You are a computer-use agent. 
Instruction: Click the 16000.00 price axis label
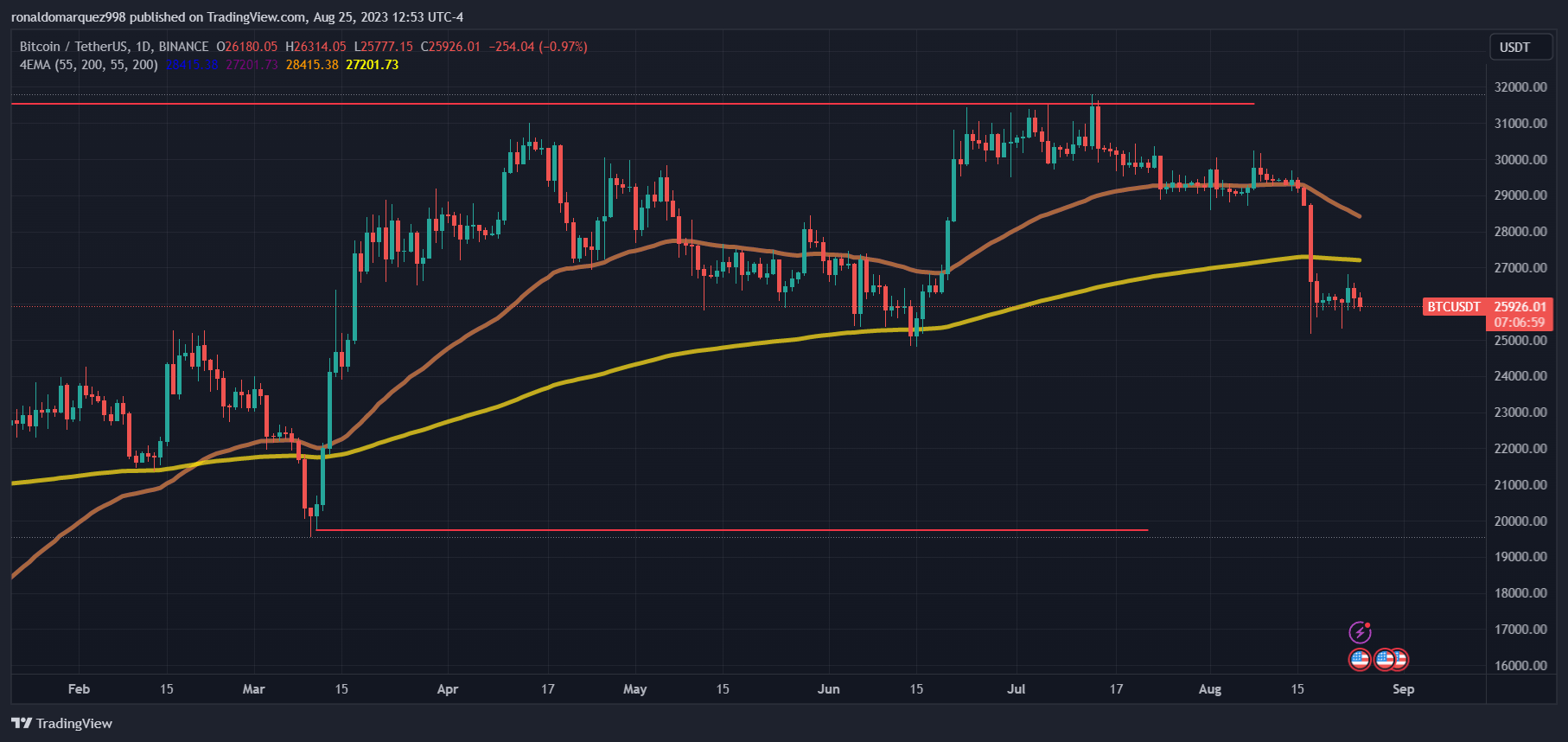(1520, 666)
